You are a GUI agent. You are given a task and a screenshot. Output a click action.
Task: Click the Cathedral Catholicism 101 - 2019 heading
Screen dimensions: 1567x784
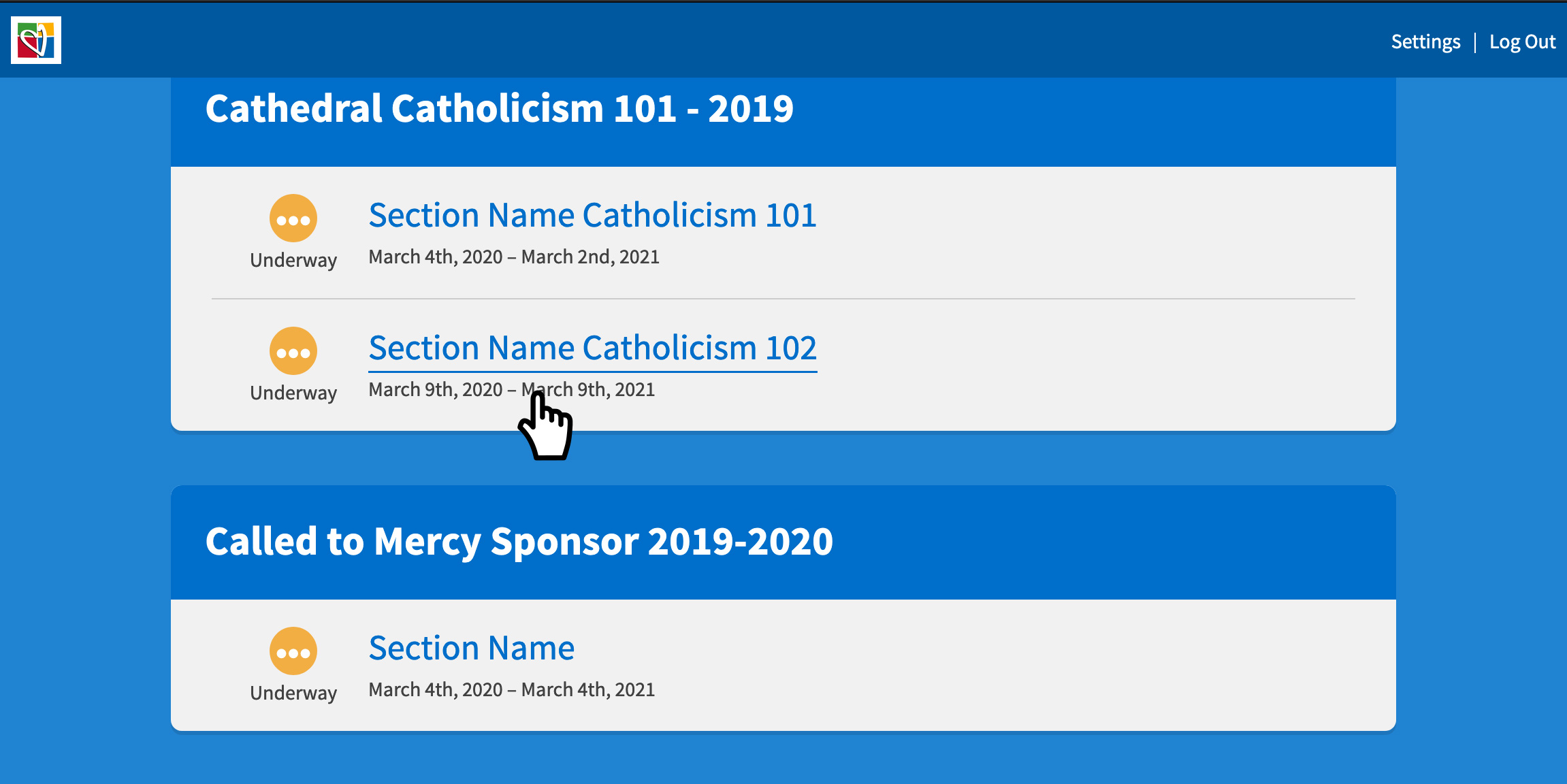(x=500, y=109)
